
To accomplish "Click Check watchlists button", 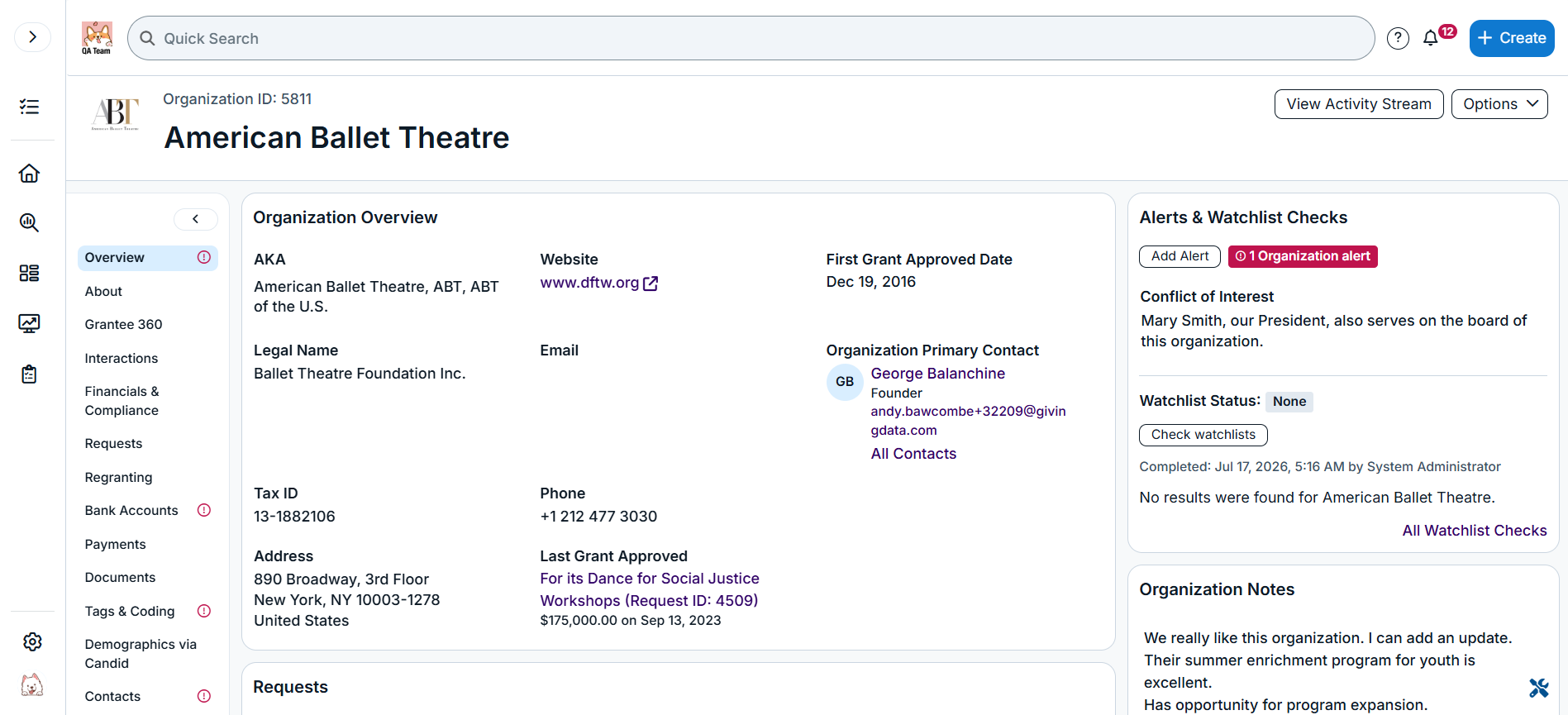I will (1203, 435).
